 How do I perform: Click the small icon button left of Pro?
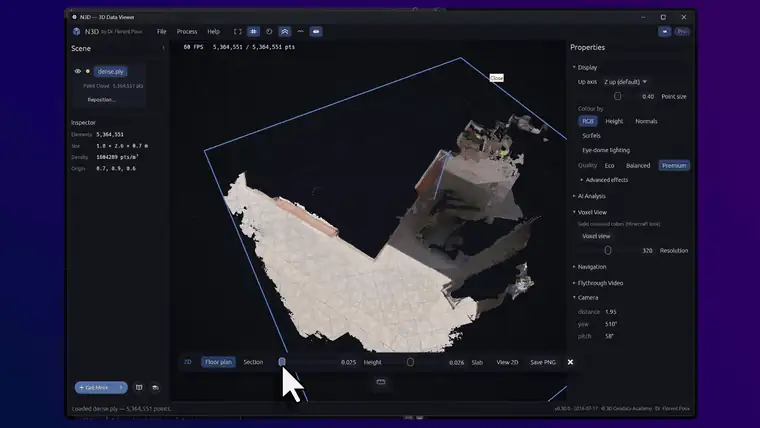(665, 32)
